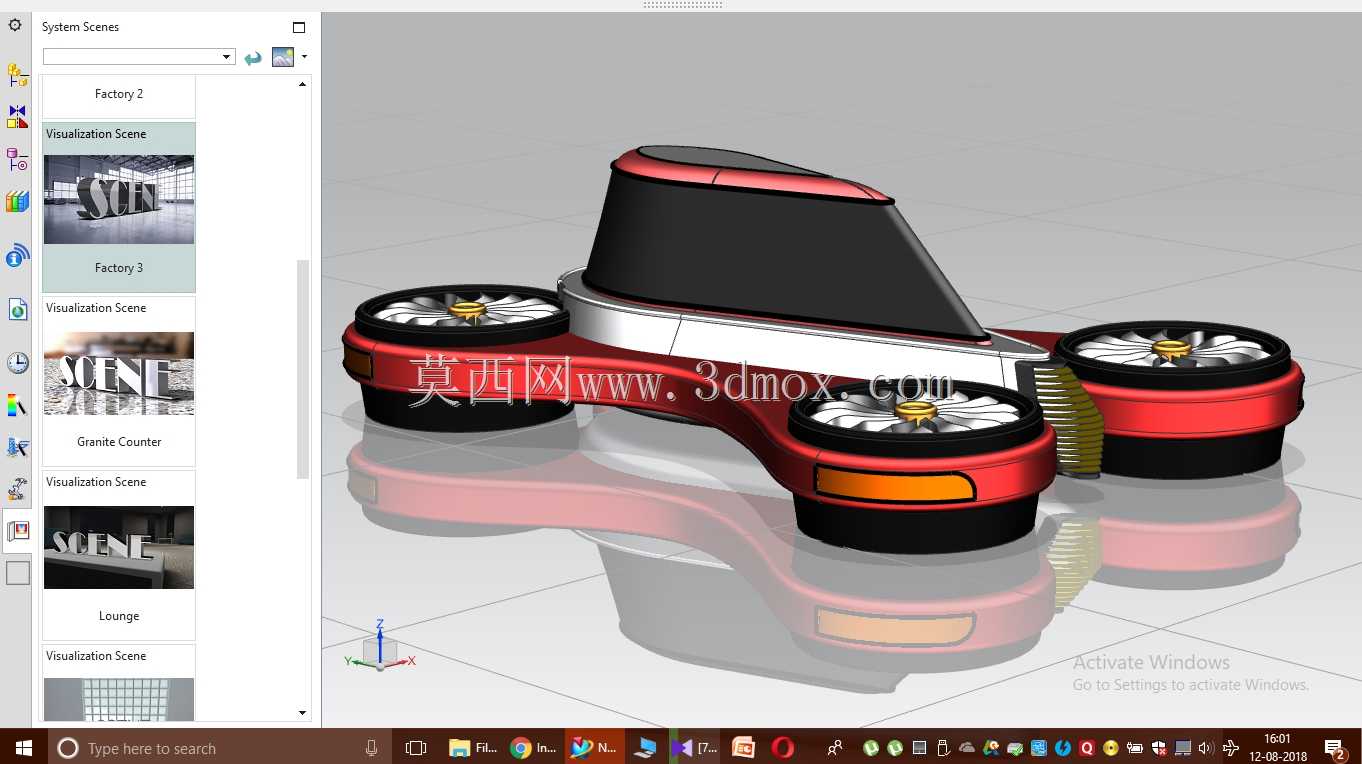Click the "Type here to search" box
Image resolution: width=1362 pixels, height=764 pixels.
point(220,748)
